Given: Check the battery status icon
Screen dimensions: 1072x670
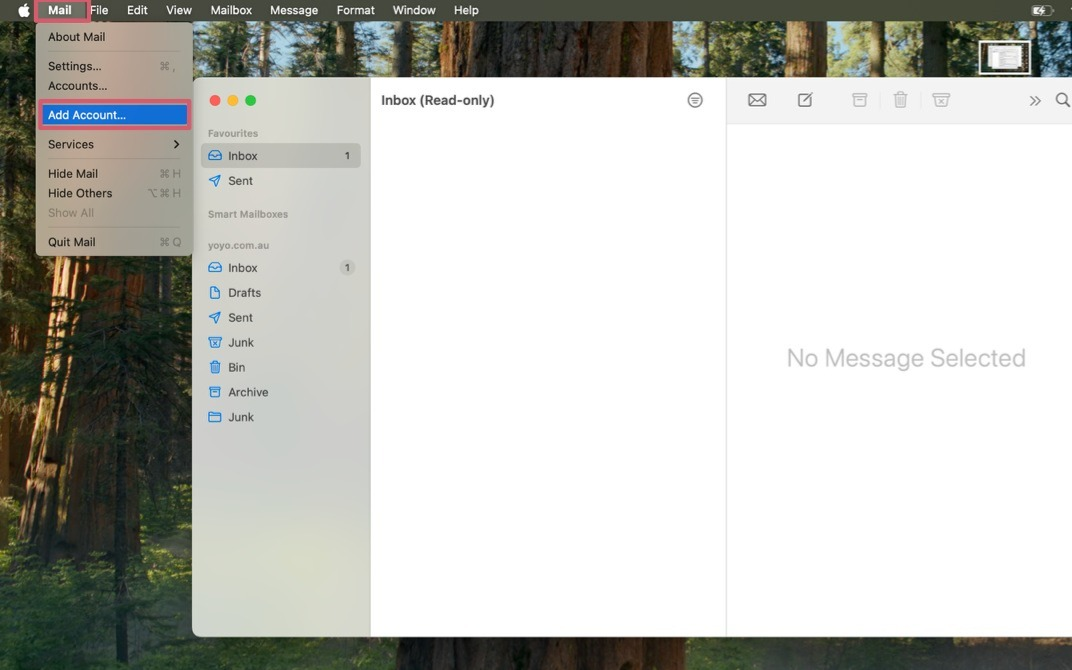Looking at the screenshot, I should pyautogui.click(x=1042, y=10).
